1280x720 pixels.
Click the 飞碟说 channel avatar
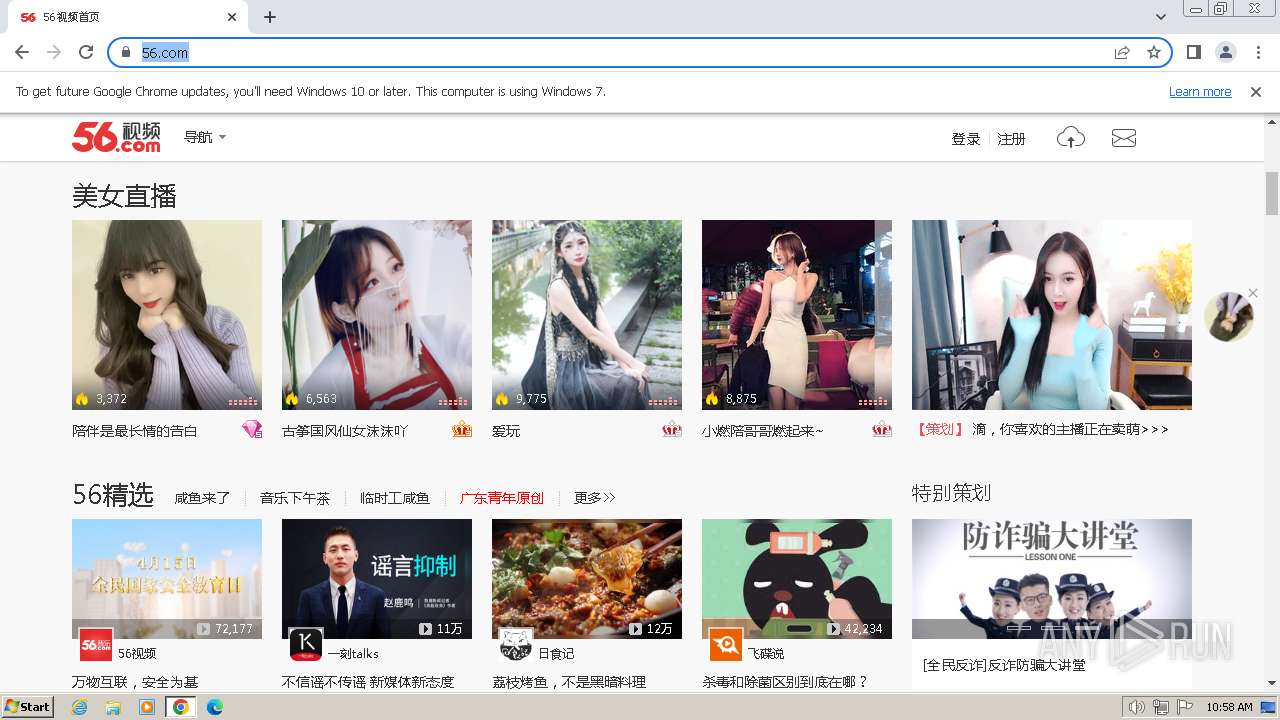tap(726, 645)
